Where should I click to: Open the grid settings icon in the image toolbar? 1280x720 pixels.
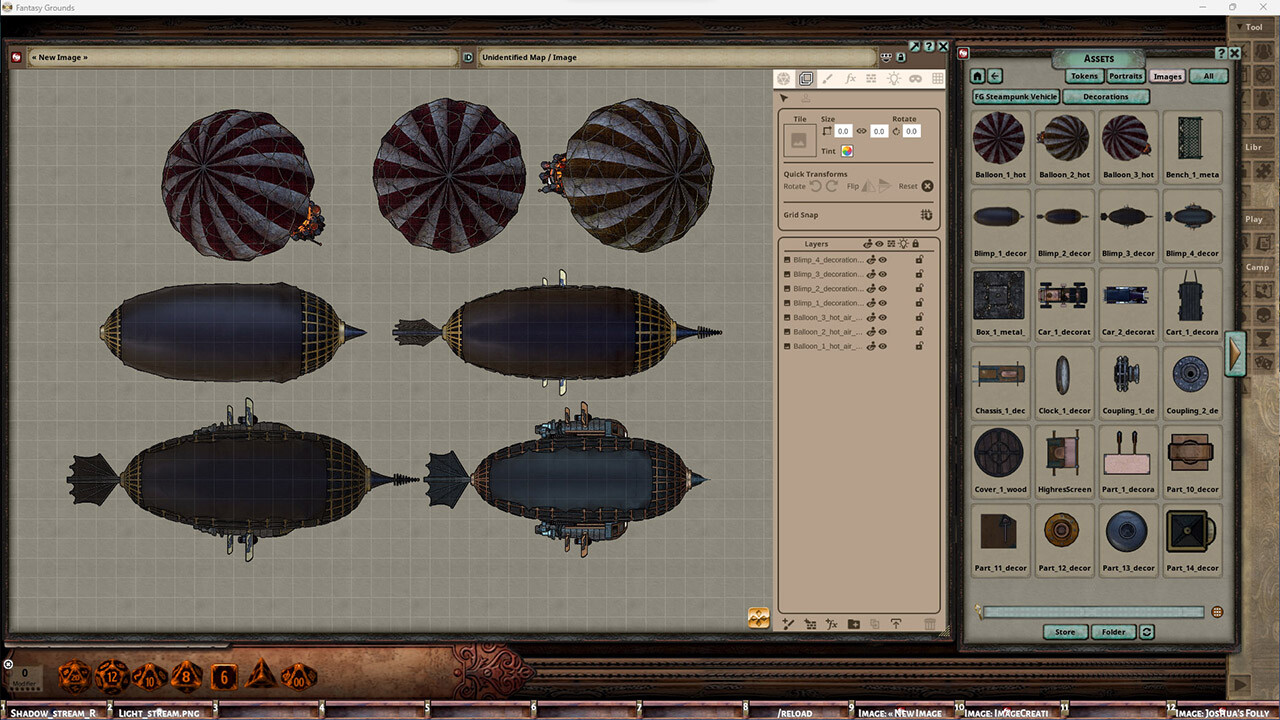pos(936,78)
